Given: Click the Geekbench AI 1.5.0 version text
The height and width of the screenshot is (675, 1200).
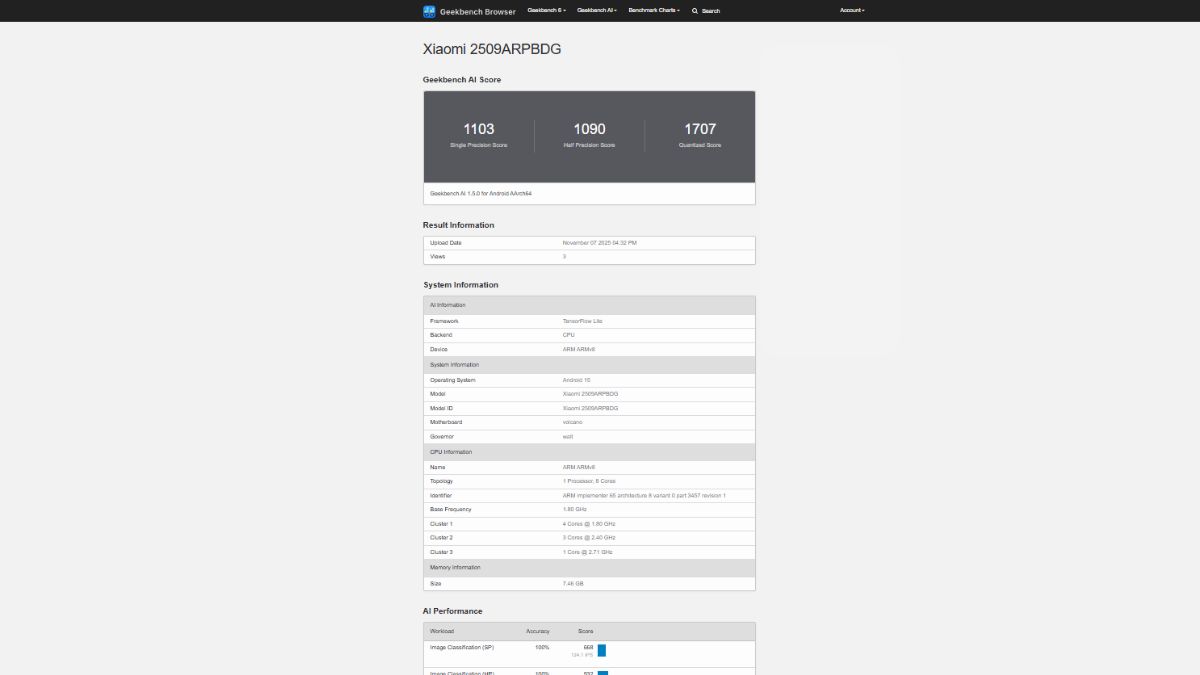Looking at the screenshot, I should (481, 193).
